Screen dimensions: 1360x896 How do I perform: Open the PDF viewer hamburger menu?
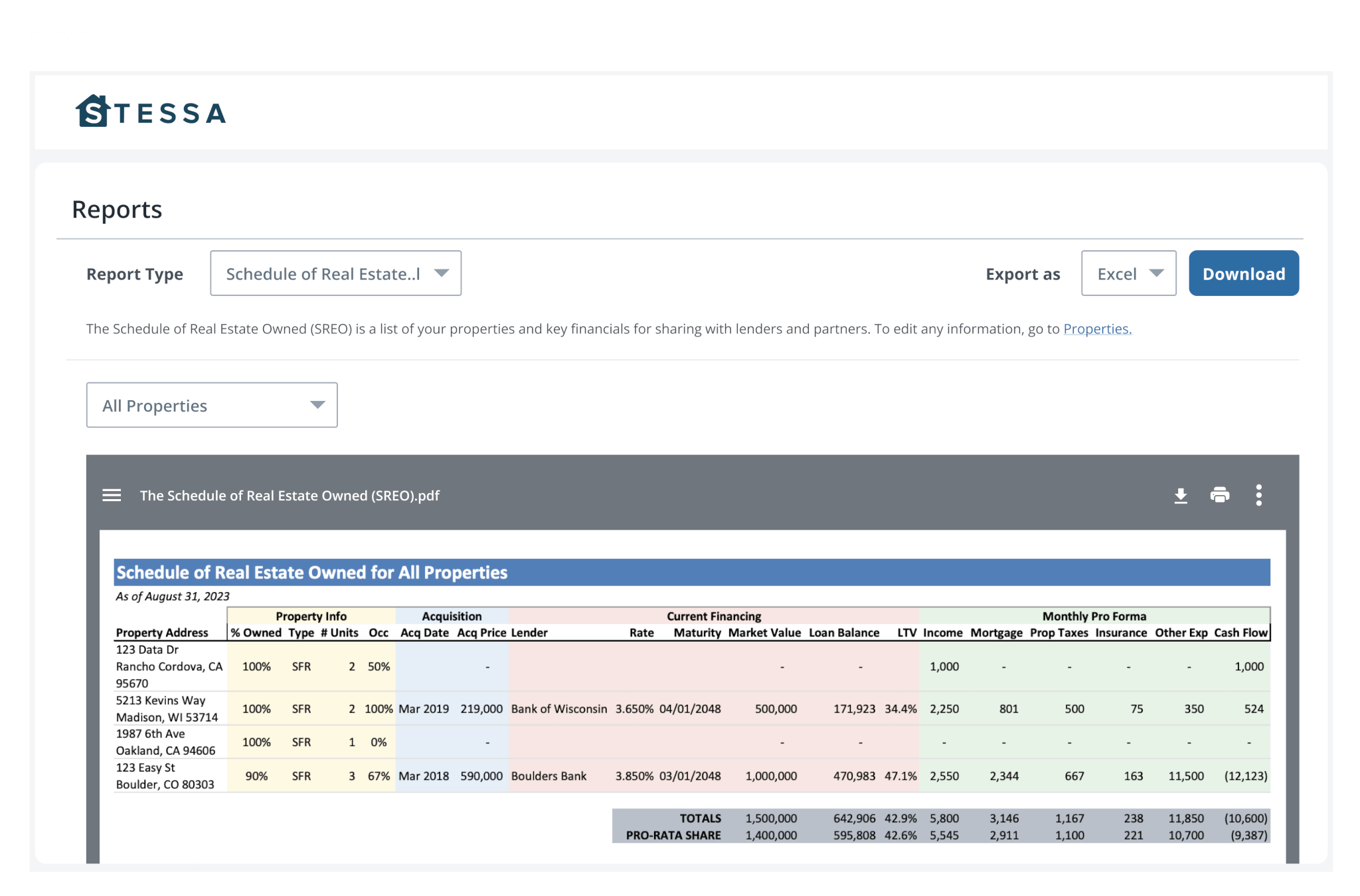pyautogui.click(x=112, y=495)
